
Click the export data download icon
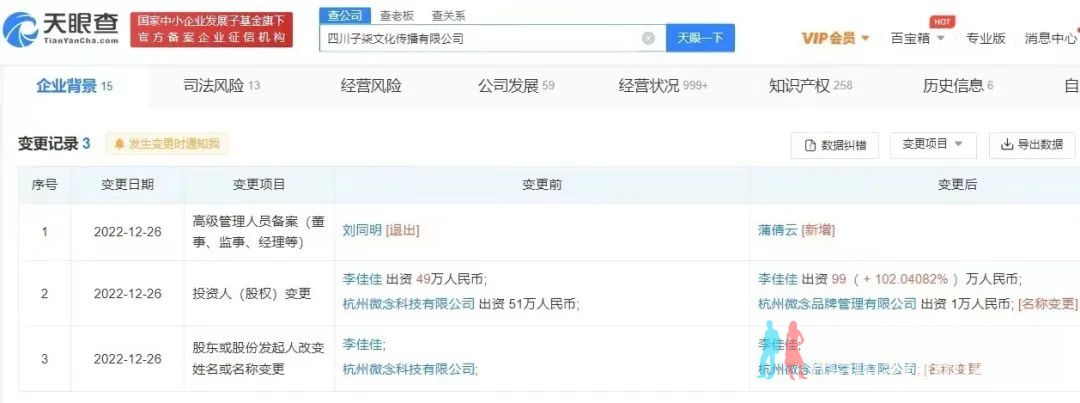pyautogui.click(x=1007, y=145)
